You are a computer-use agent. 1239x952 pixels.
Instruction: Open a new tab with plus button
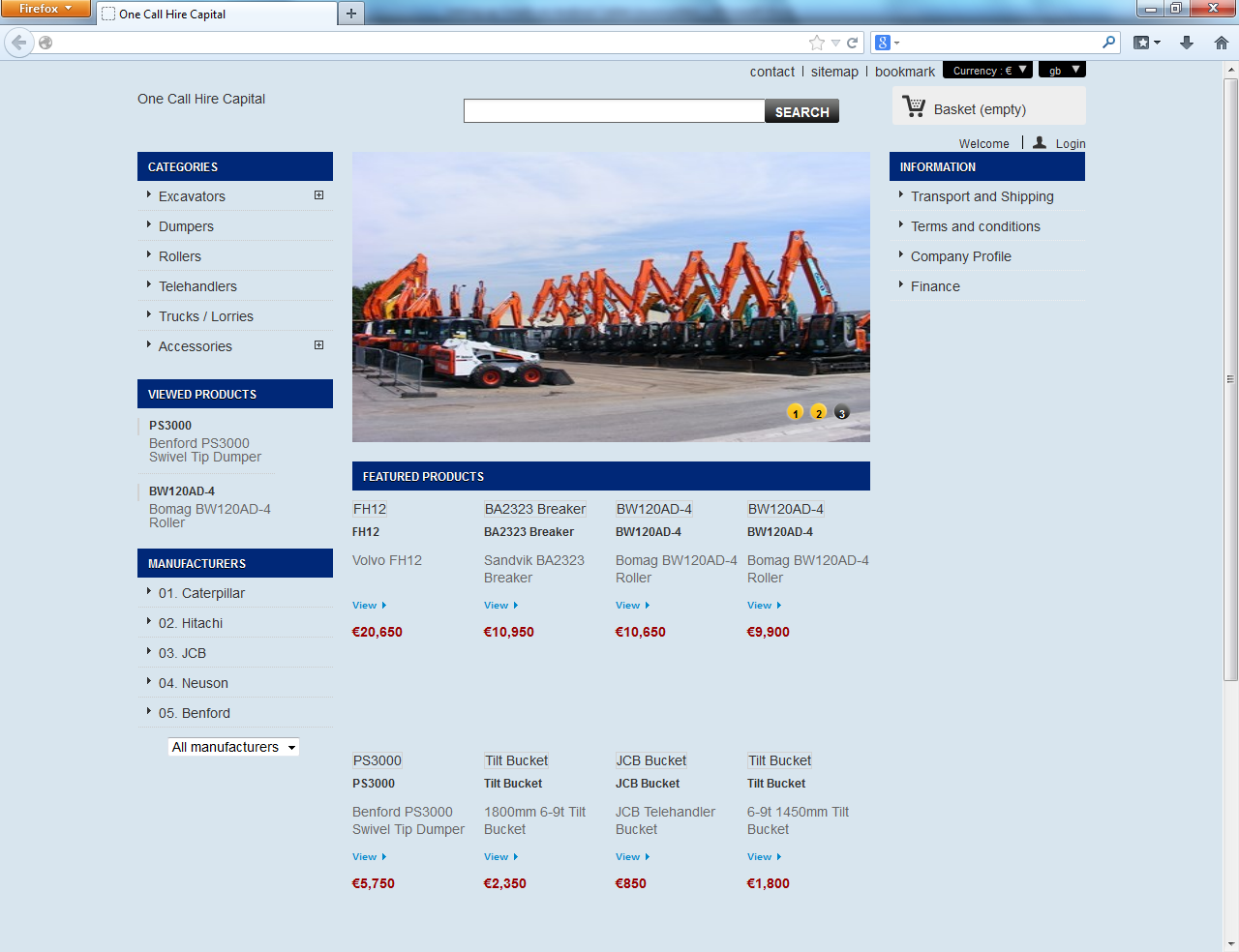pyautogui.click(x=351, y=14)
